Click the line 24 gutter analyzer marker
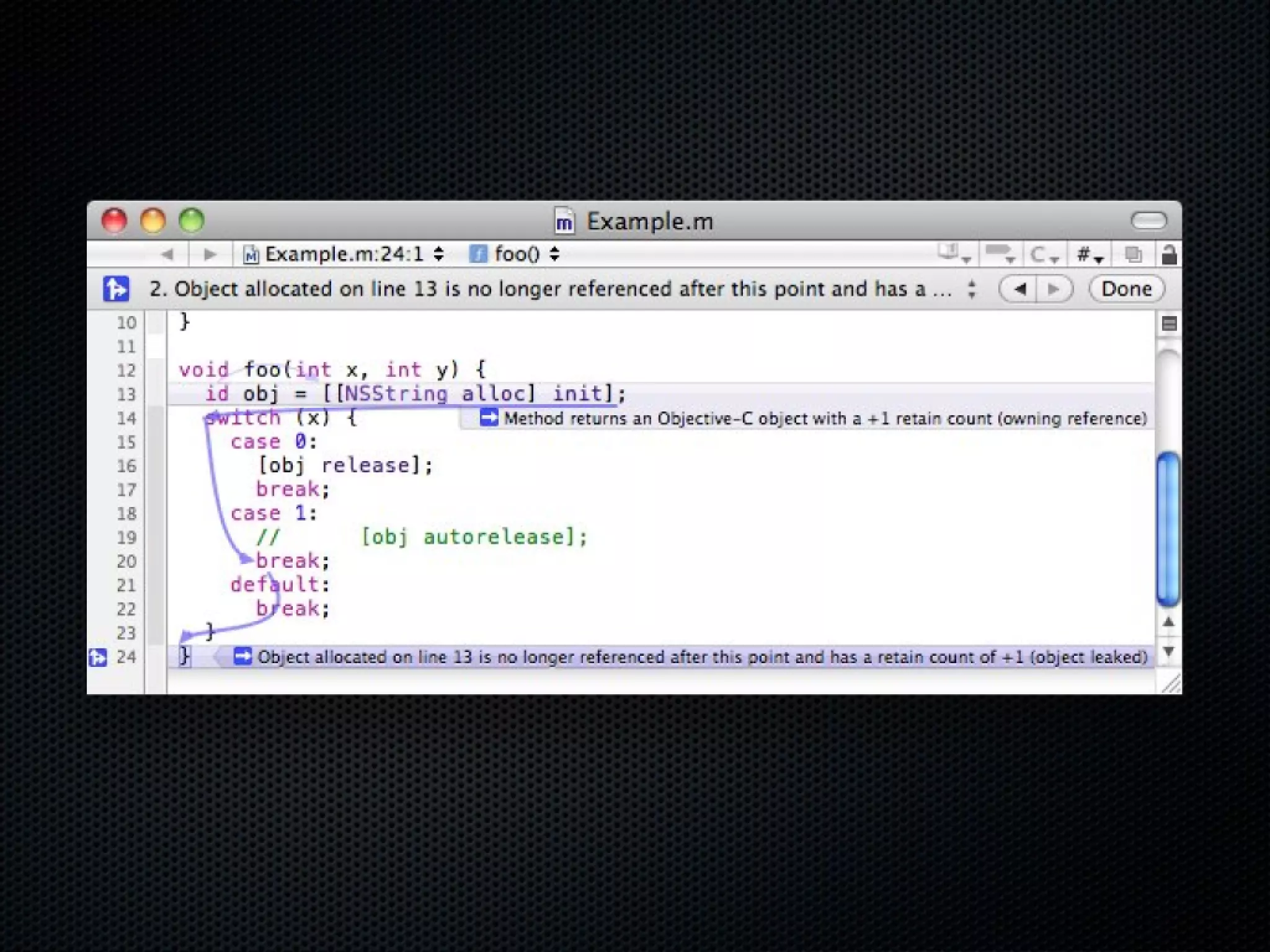The width and height of the screenshot is (1270, 952). pos(98,657)
